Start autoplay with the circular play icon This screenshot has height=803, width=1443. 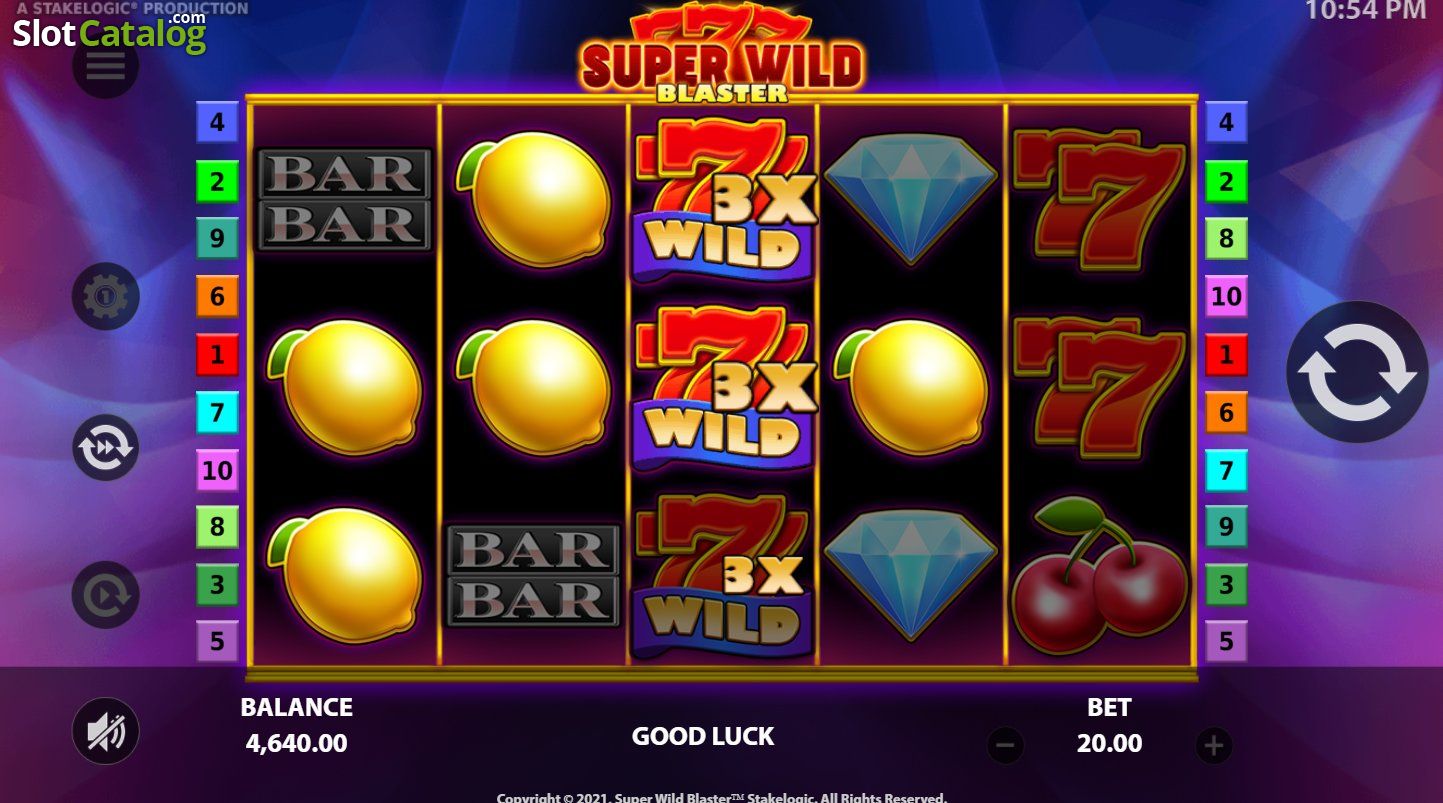point(105,596)
